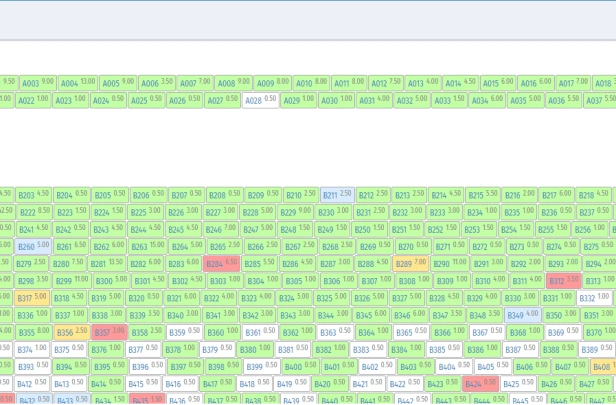Screen dimensions: 616x405
Task: Click the white cell B332
Action: coord(594,298)
